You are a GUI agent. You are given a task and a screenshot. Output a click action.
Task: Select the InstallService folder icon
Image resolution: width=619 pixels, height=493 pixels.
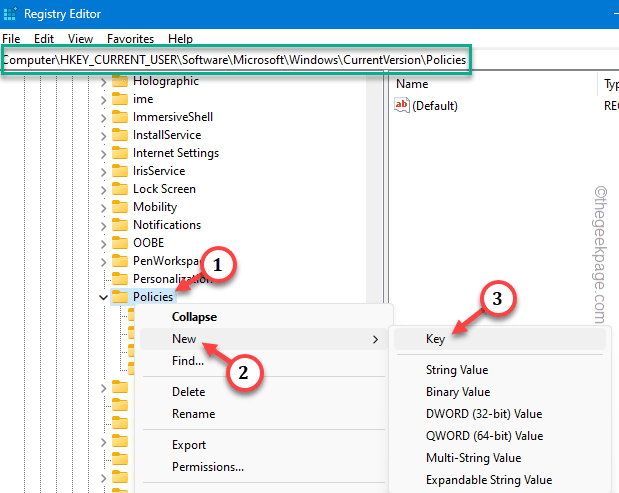[x=120, y=135]
